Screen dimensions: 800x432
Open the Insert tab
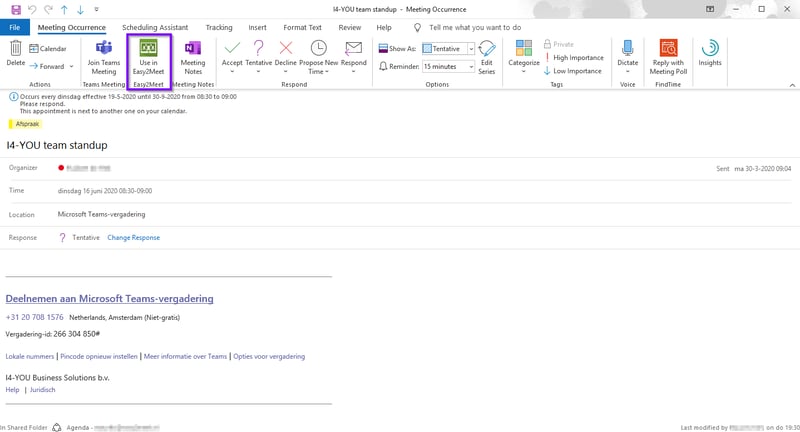257,28
